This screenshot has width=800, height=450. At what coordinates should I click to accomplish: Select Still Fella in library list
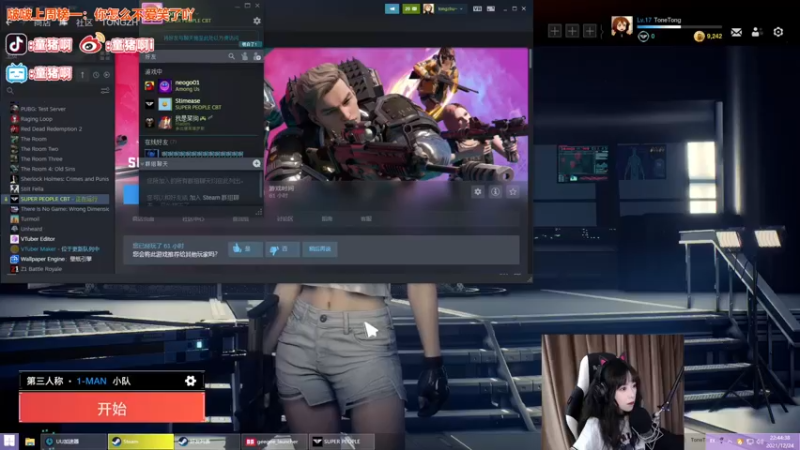click(32, 189)
